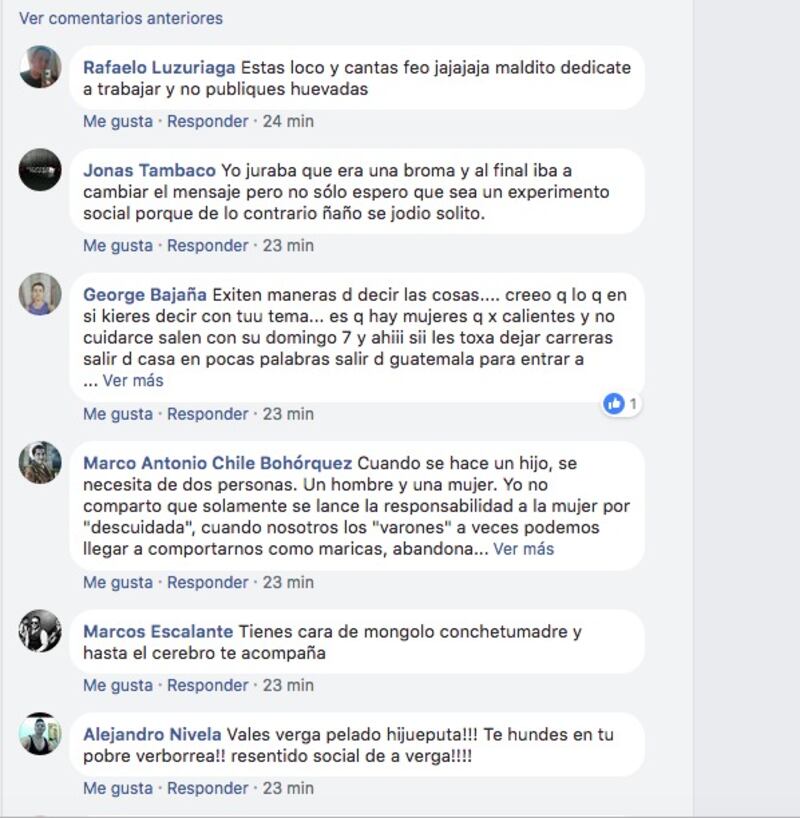Open George Bajaña's profile avatar
Viewport: 800px width, 818px height.
click(40, 294)
